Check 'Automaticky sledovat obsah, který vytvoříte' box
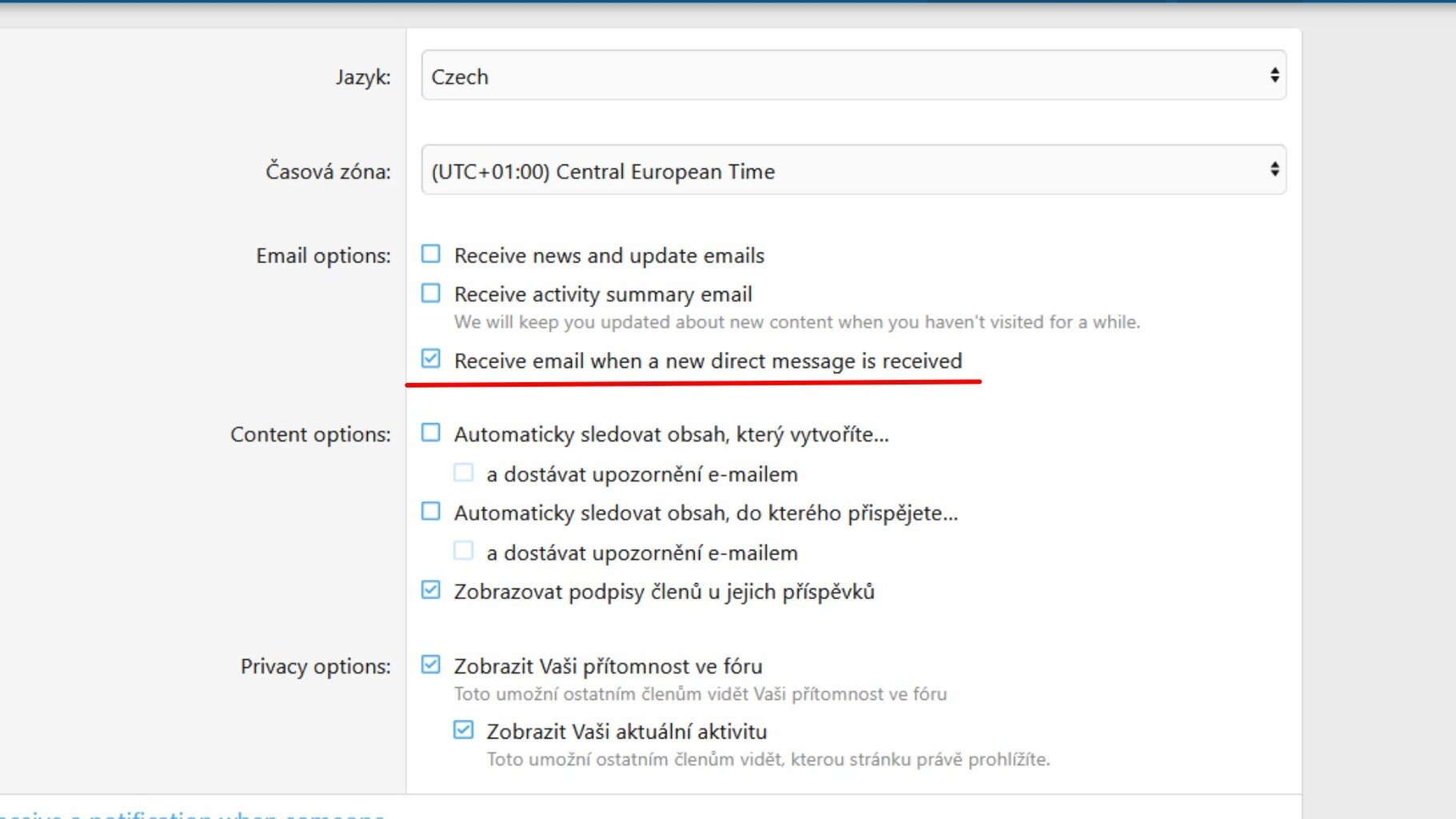Viewport: 1456px width, 819px height. tap(431, 433)
